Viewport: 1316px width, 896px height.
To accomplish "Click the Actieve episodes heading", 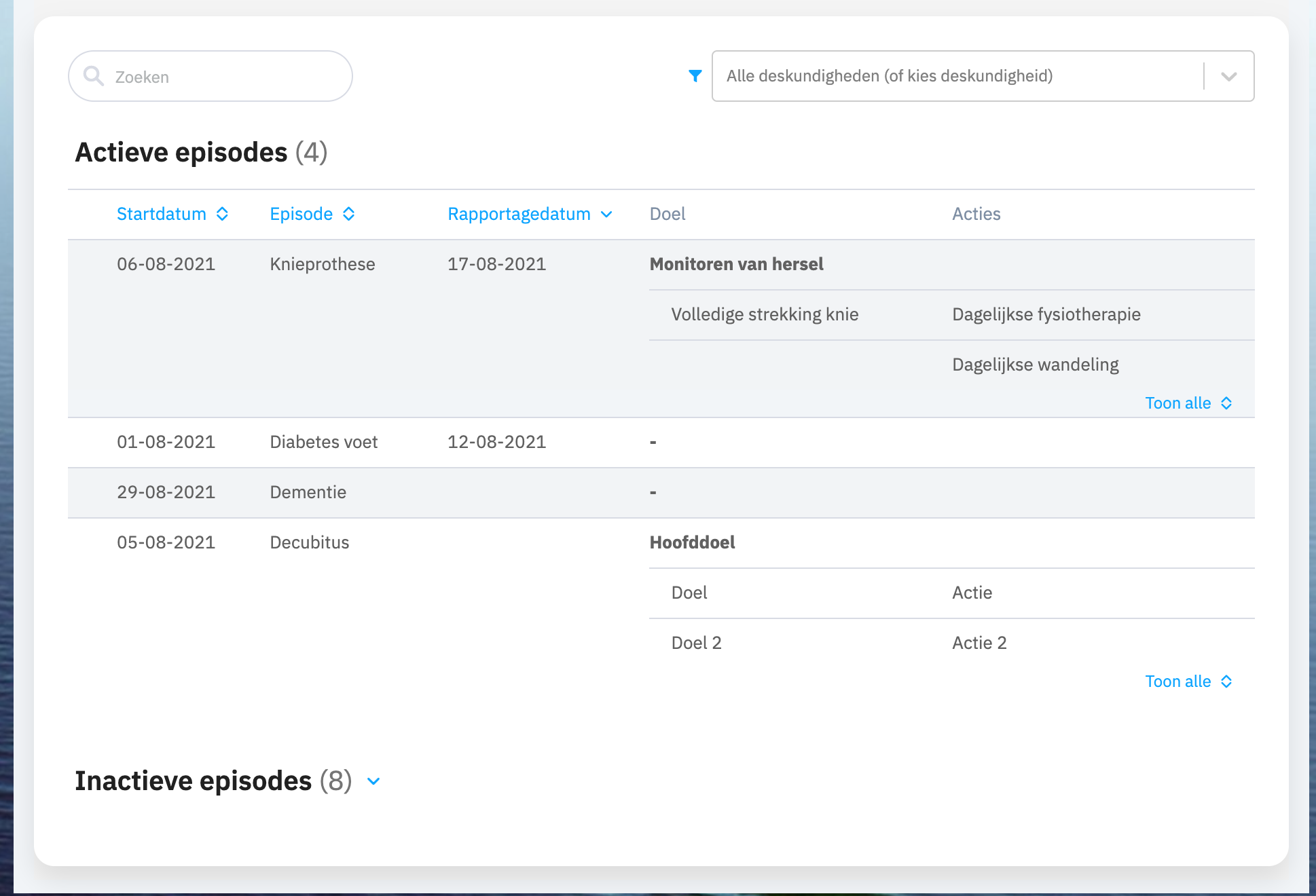I will [x=202, y=152].
